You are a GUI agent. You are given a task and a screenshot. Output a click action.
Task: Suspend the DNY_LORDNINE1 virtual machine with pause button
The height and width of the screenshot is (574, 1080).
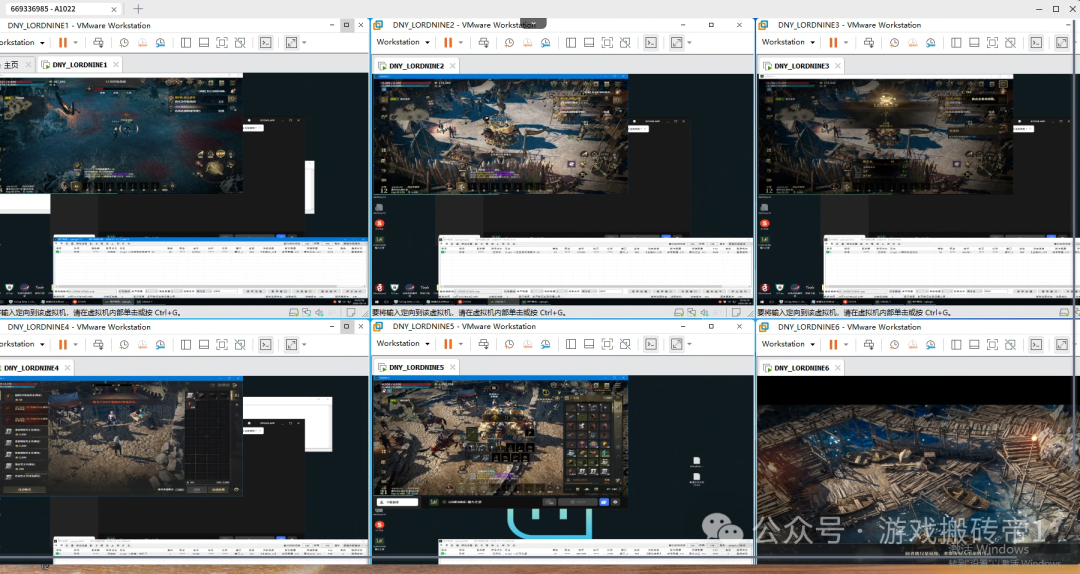pos(63,43)
